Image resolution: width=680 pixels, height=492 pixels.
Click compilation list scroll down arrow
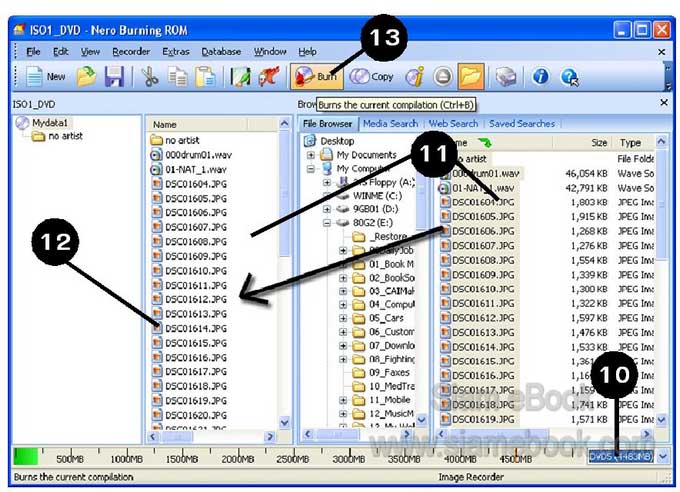pyautogui.click(x=284, y=422)
